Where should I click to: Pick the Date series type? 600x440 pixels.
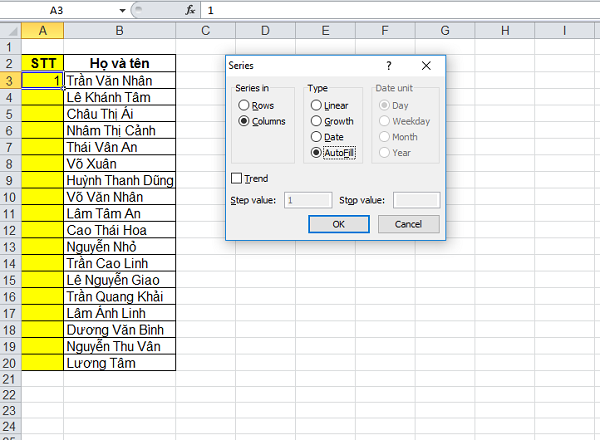tap(317, 137)
